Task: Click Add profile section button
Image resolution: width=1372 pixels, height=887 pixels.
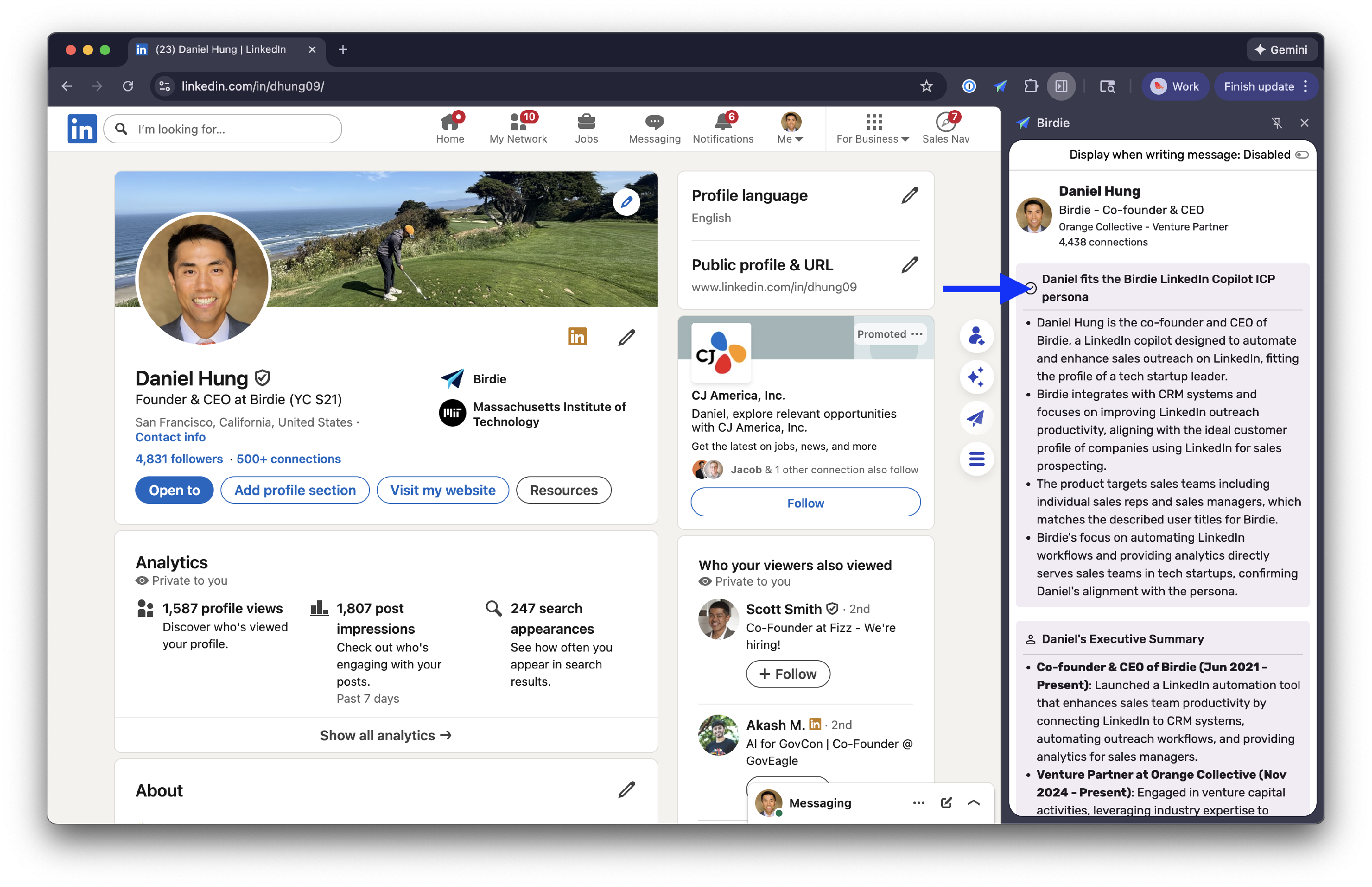Action: (295, 490)
